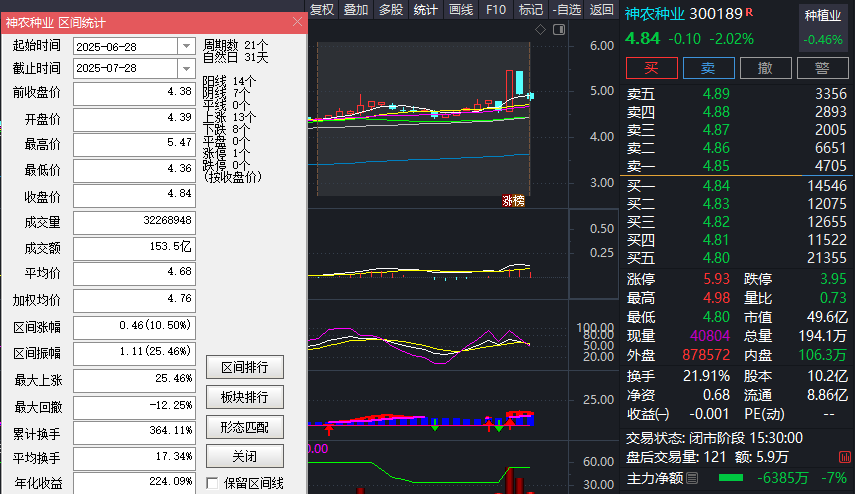Click the 返回 toolbar item

[601, 10]
